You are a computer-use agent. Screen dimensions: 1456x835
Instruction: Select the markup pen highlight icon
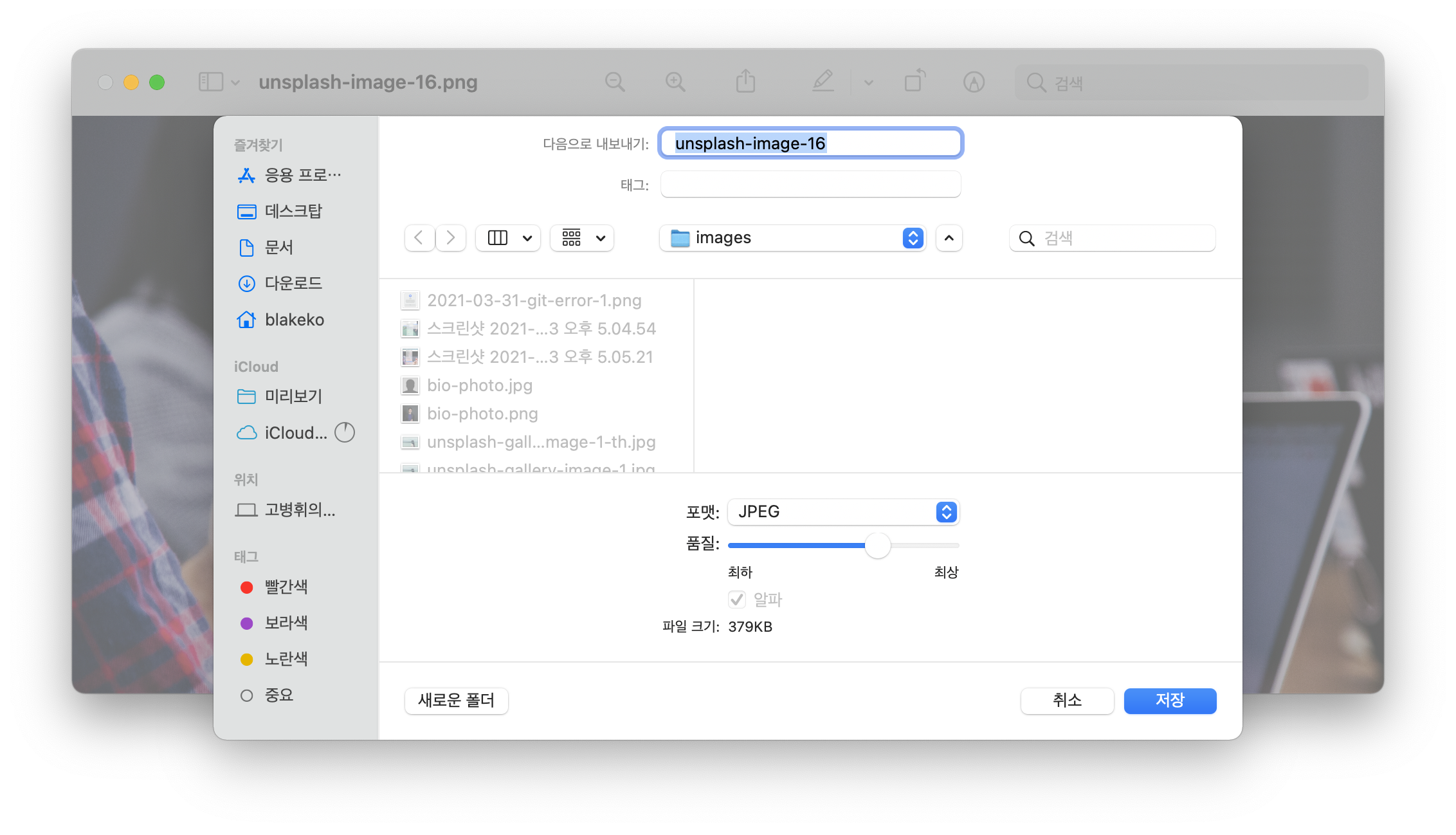[x=823, y=82]
